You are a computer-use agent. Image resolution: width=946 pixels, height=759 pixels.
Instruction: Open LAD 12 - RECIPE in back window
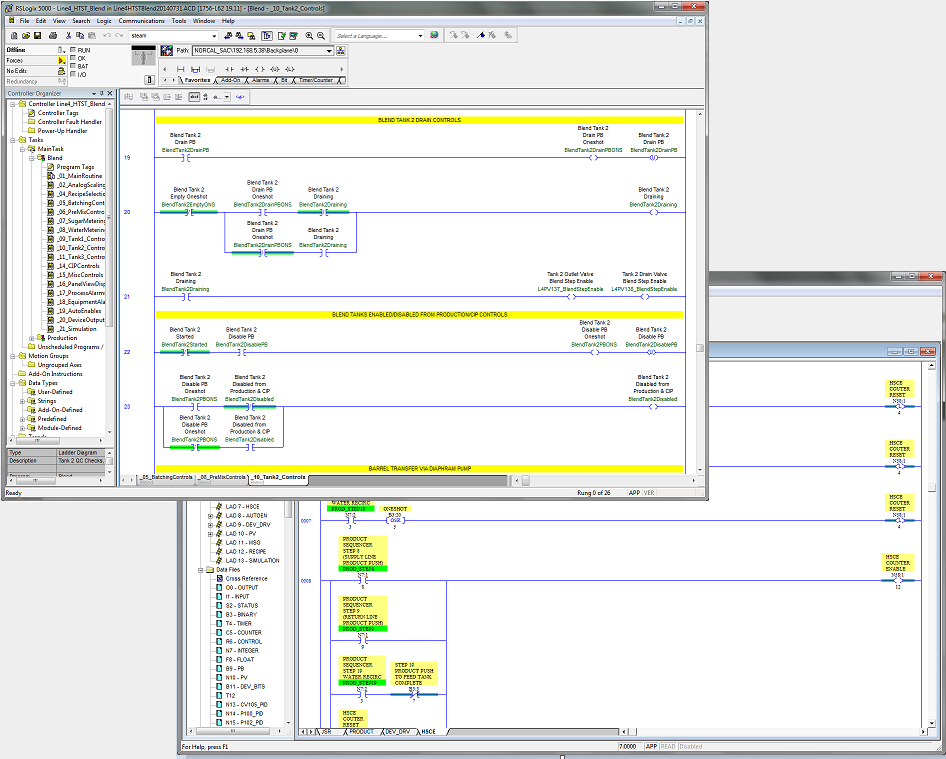[246, 551]
